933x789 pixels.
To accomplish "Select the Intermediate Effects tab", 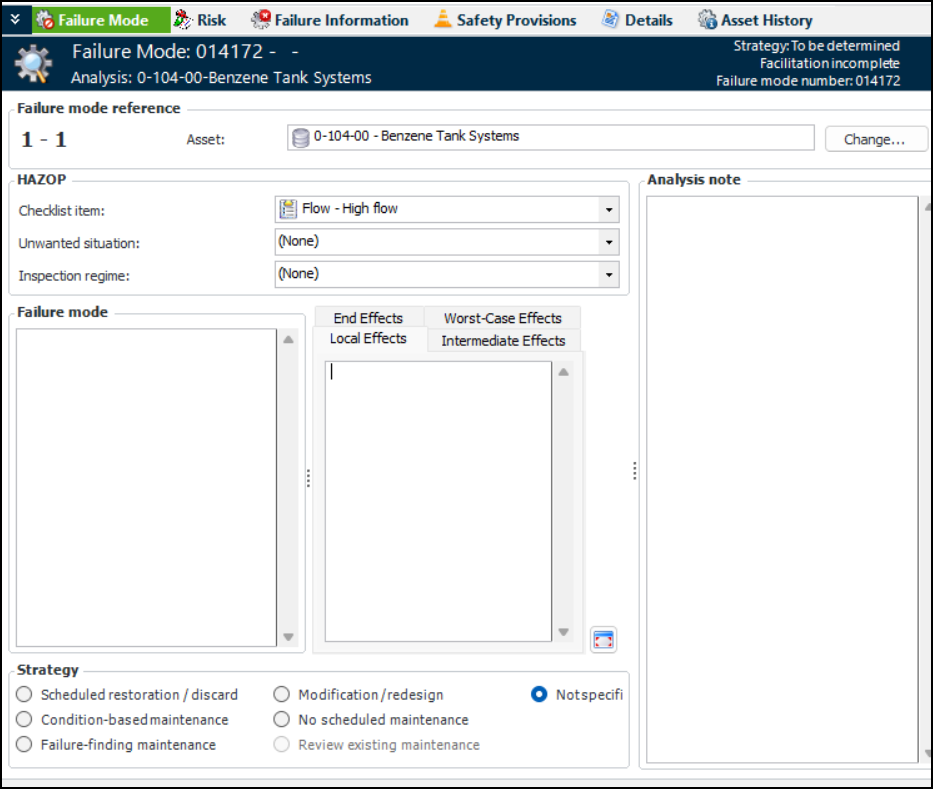I will point(503,341).
